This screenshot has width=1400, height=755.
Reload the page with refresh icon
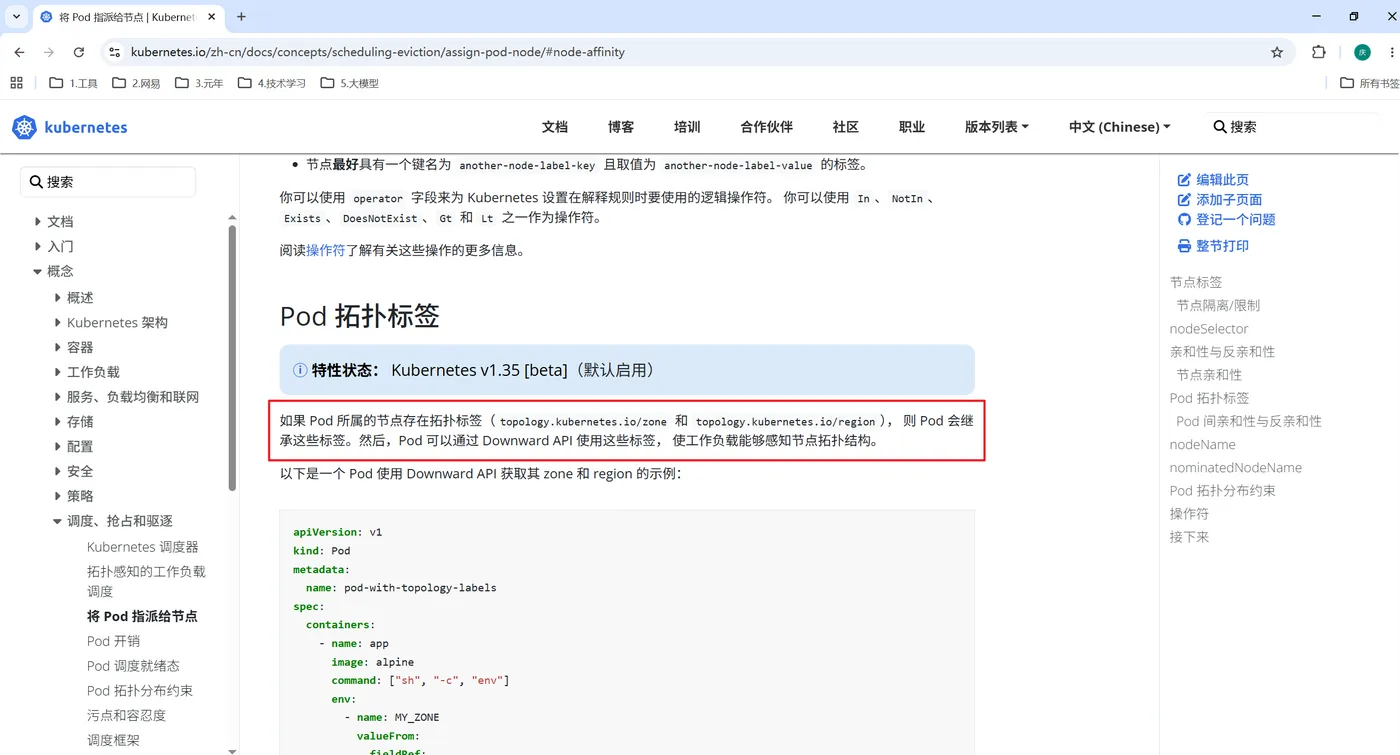[79, 52]
